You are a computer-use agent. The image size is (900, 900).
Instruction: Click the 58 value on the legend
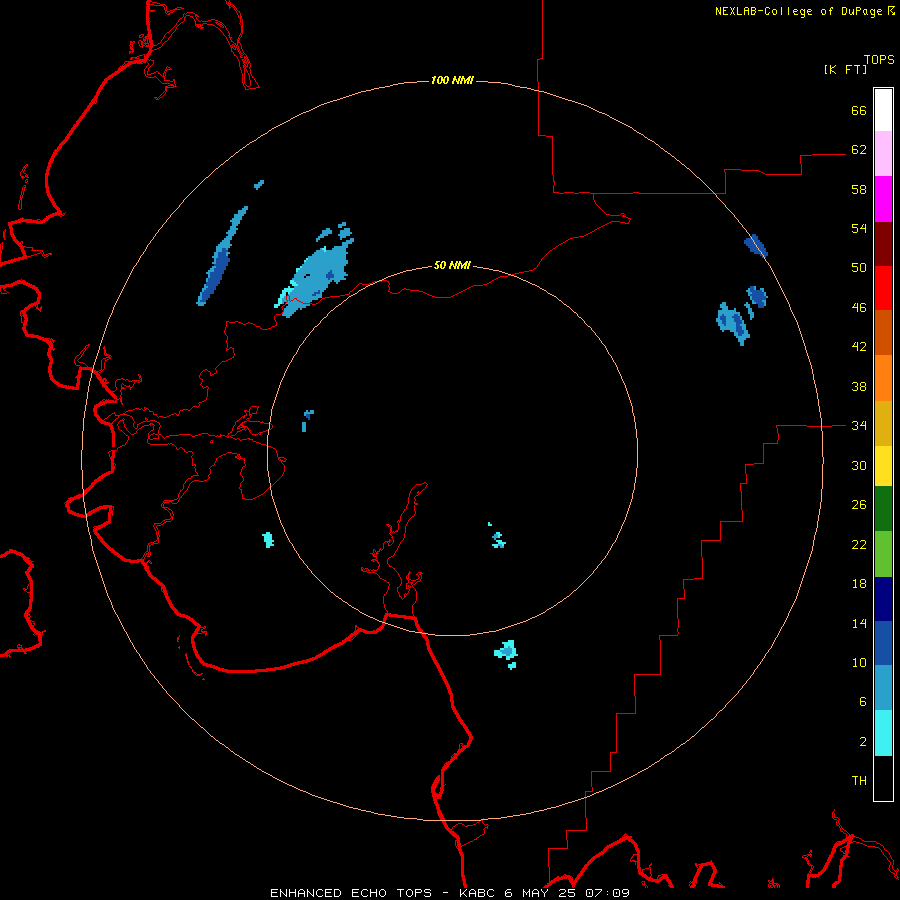point(859,189)
